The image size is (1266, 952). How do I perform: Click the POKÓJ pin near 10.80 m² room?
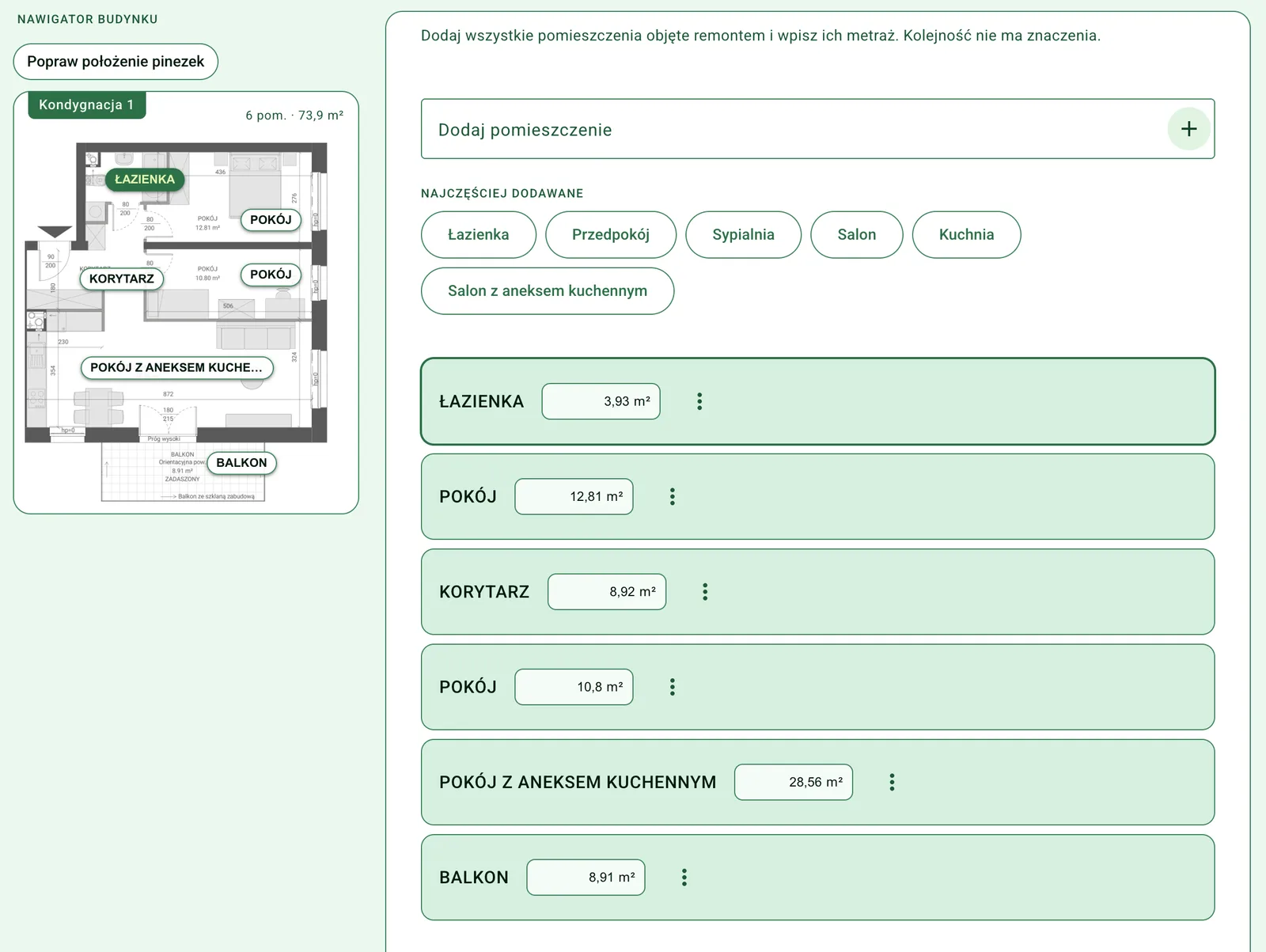[x=271, y=275]
